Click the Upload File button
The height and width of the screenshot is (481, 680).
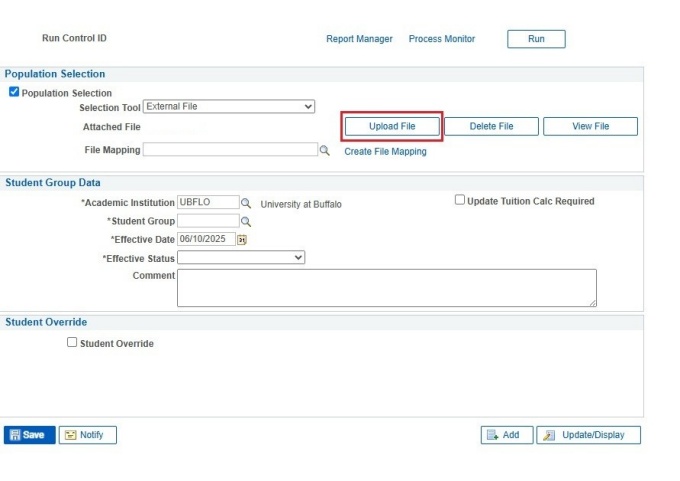click(392, 127)
